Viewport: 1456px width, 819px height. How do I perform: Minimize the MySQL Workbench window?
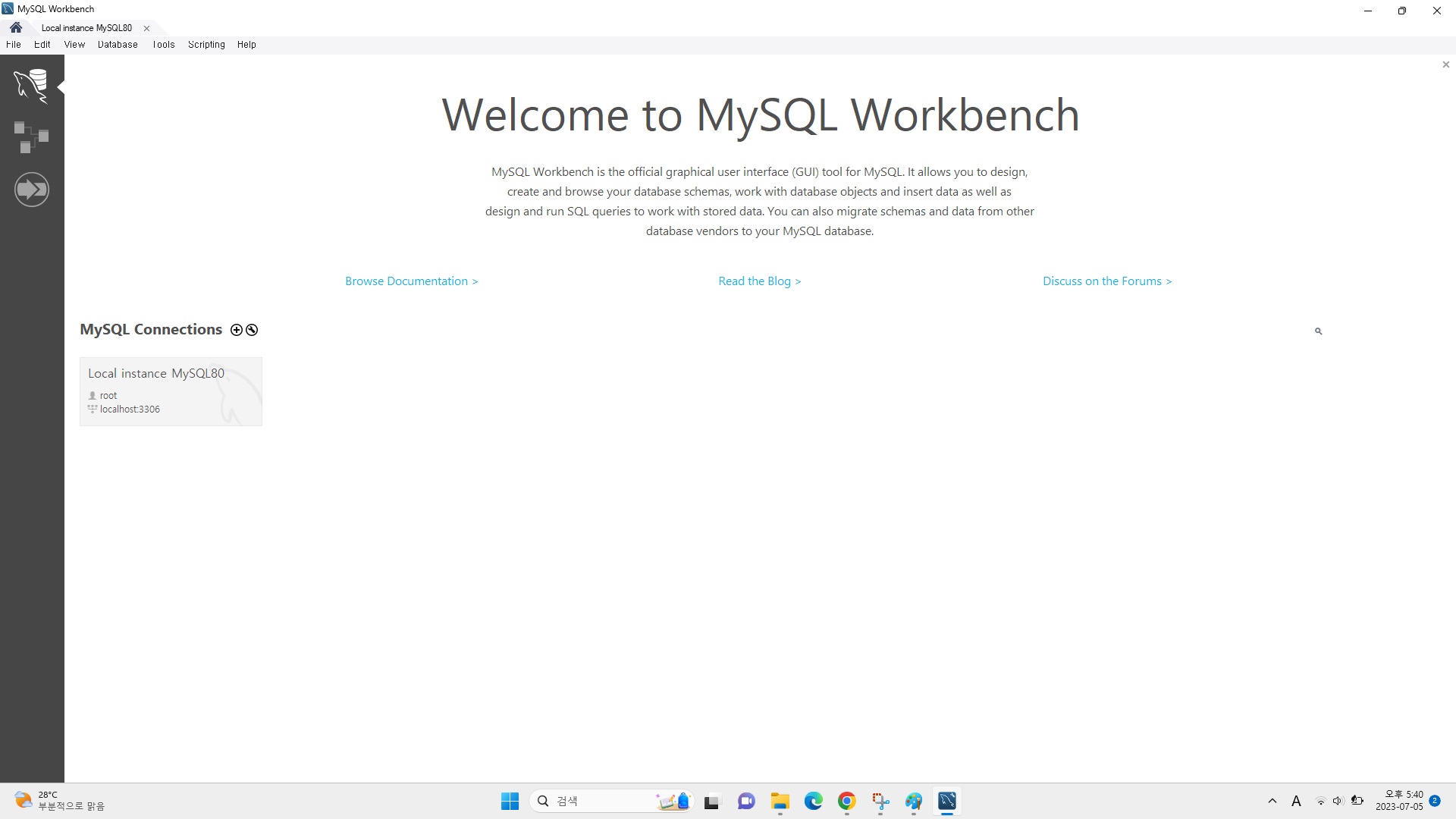(x=1368, y=11)
